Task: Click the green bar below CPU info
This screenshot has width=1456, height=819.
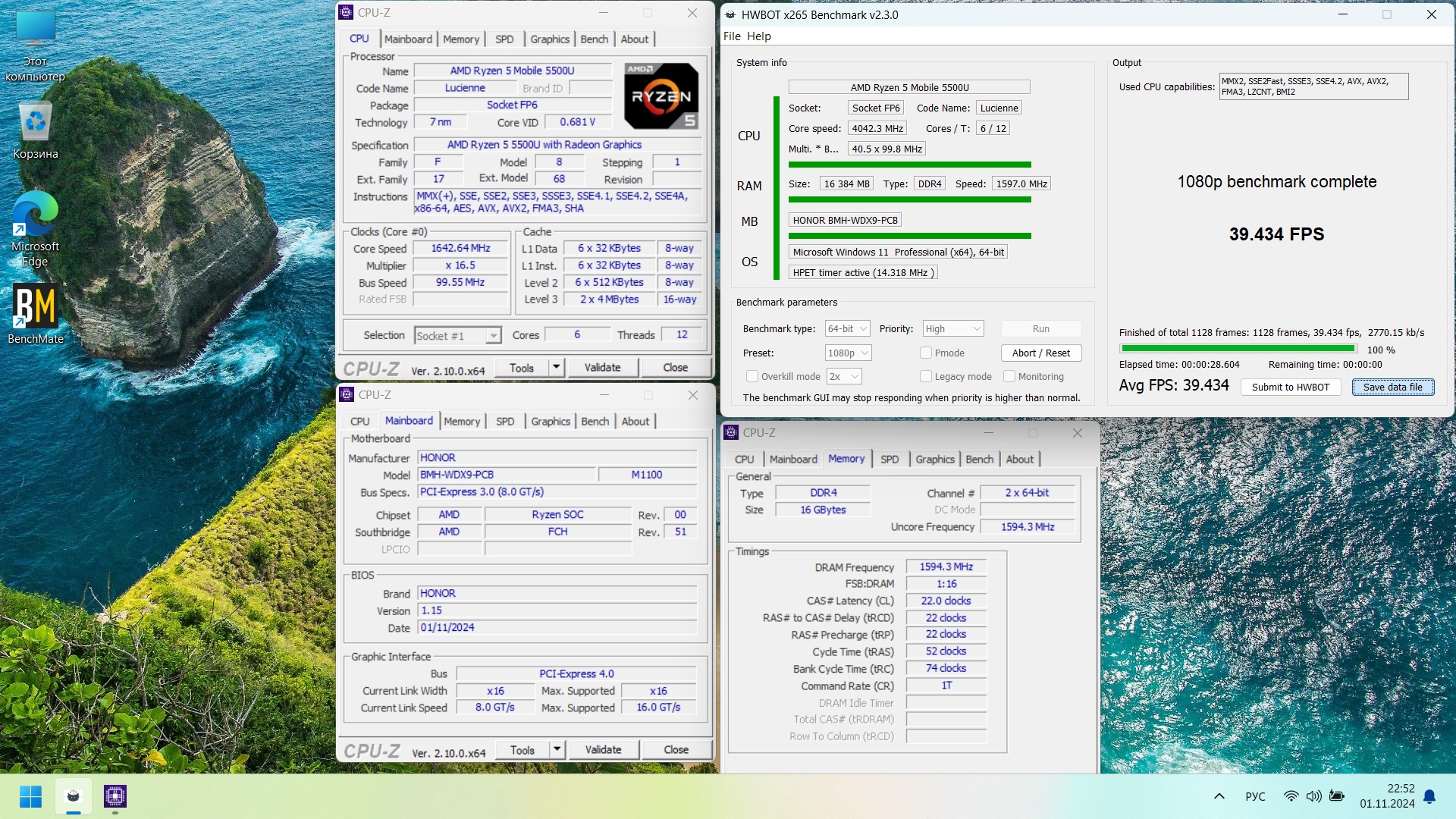Action: [910, 165]
